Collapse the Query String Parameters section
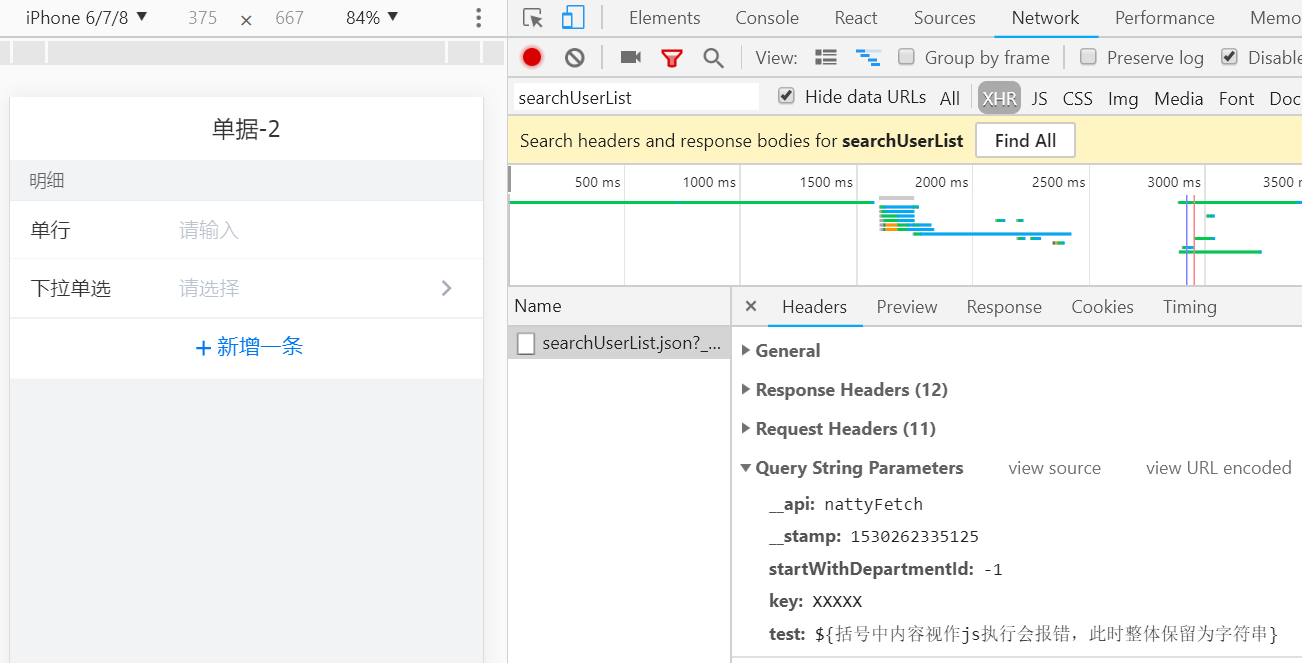Image resolution: width=1302 pixels, height=663 pixels. pyautogui.click(x=746, y=468)
